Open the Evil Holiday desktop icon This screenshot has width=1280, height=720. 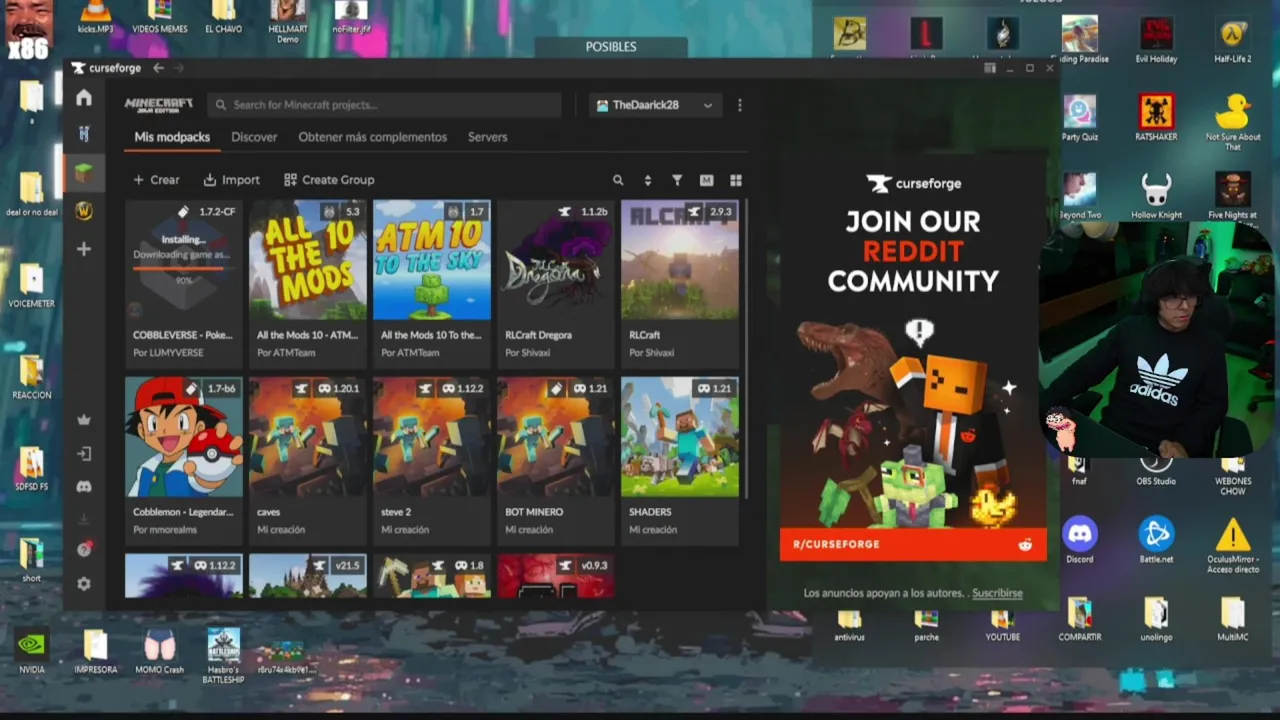tap(1156, 42)
